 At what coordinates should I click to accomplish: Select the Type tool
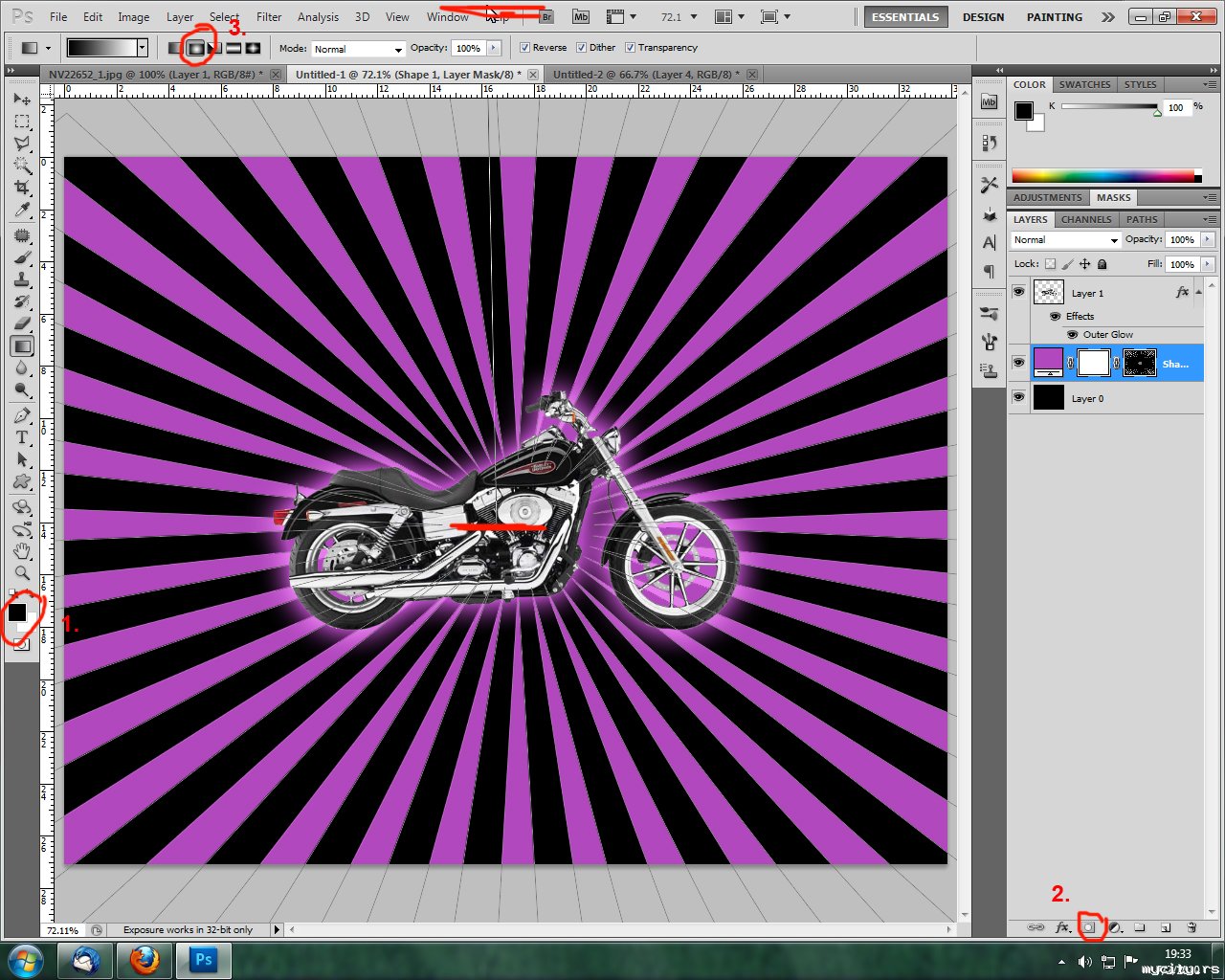pos(21,437)
